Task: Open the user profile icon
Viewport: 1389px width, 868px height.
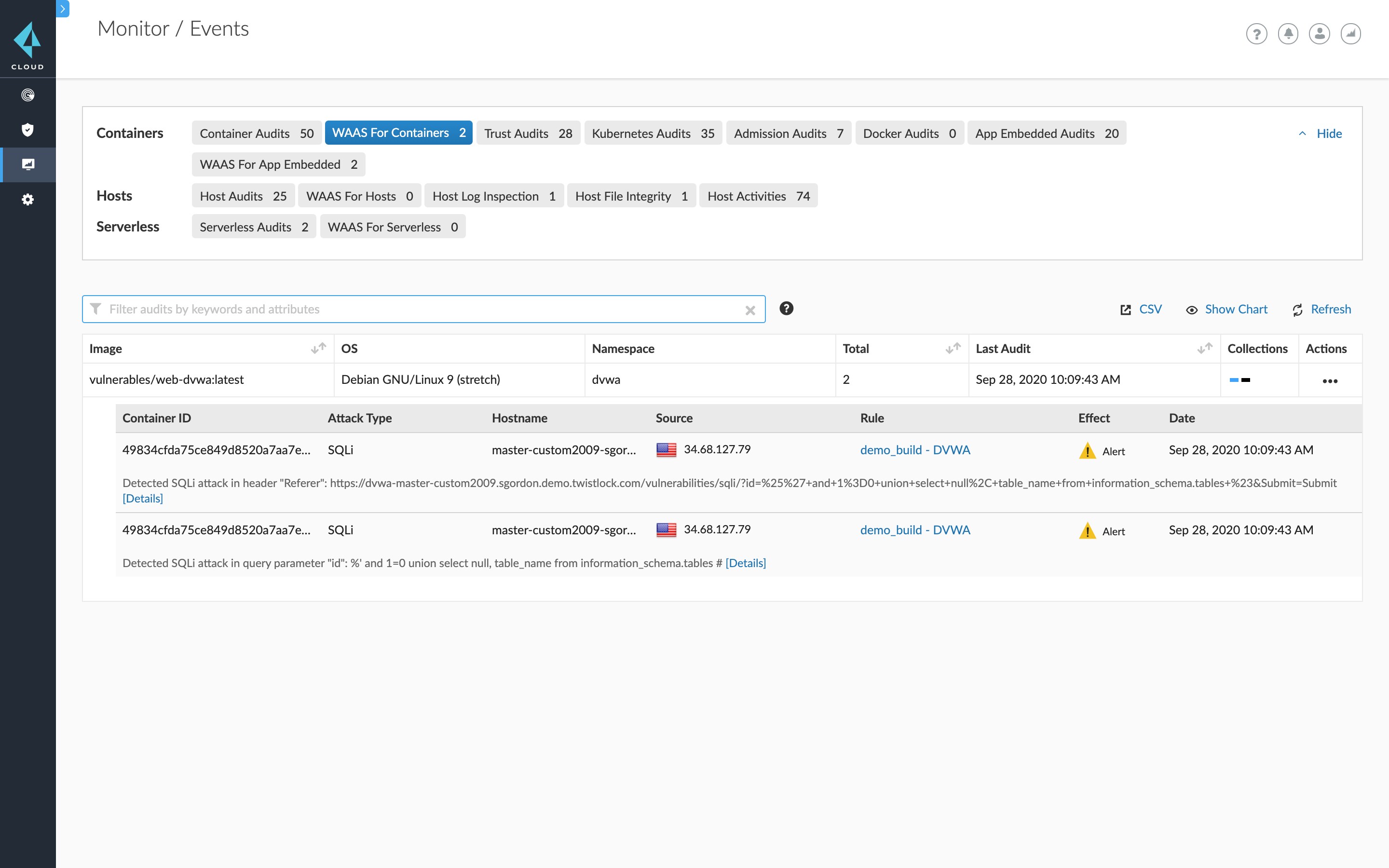Action: click(1319, 34)
